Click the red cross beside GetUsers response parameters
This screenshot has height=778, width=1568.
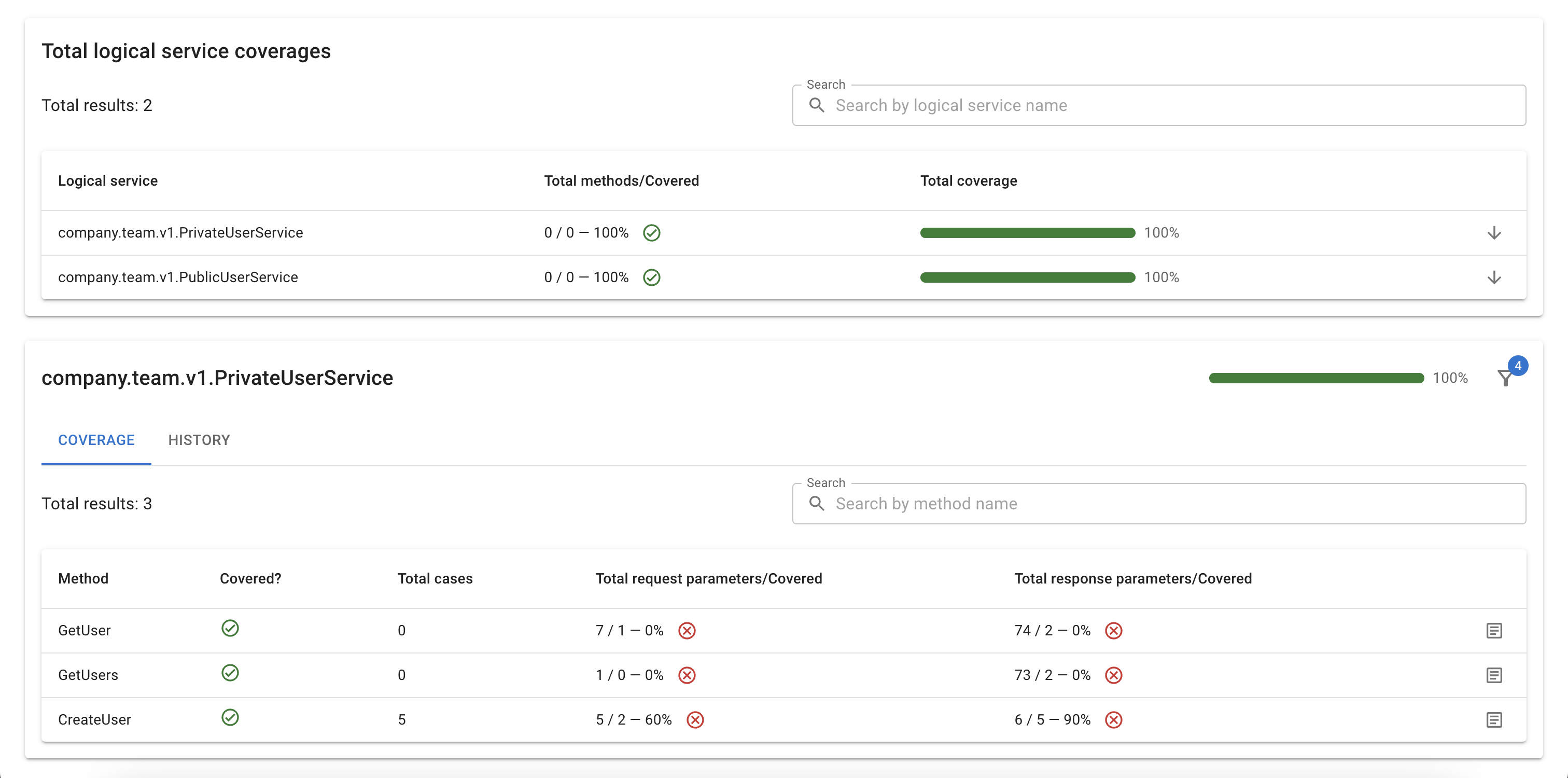coord(1113,675)
